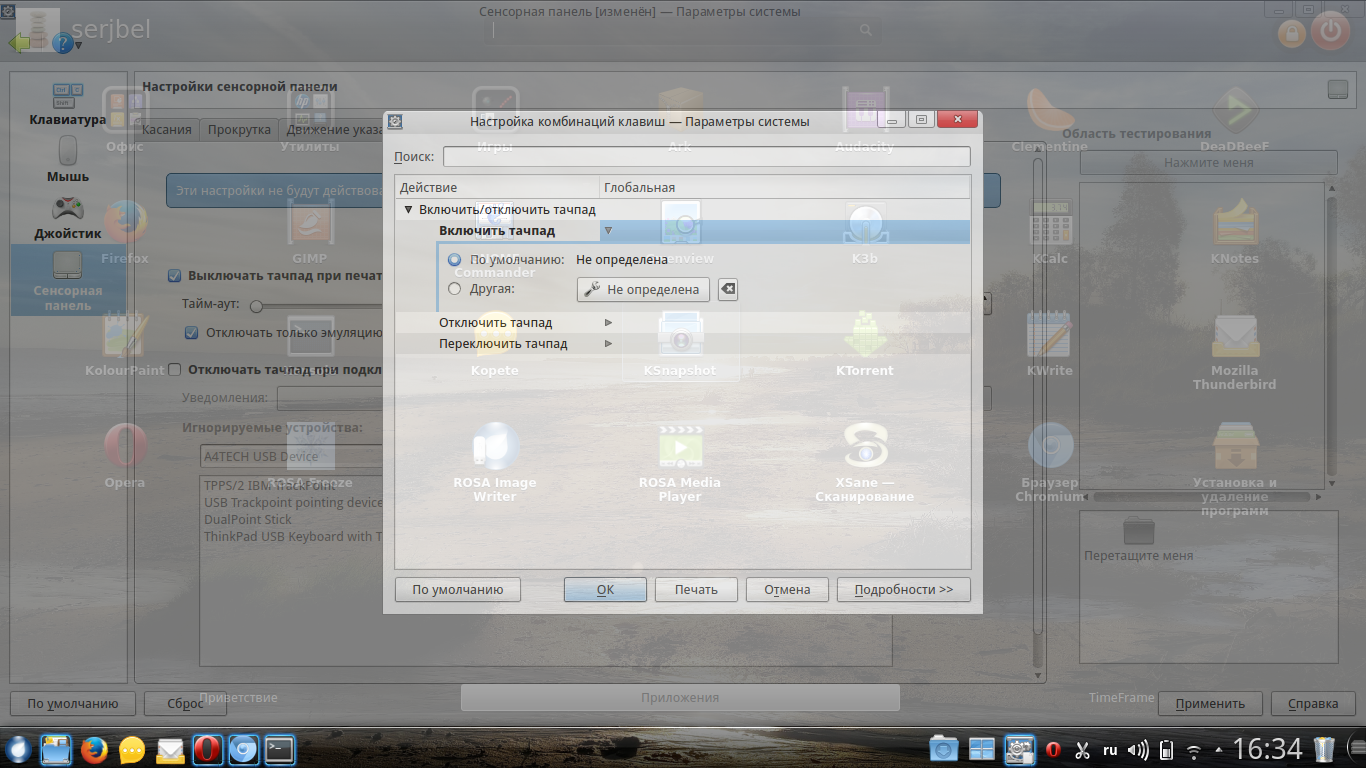Launch ROSA Media Player from the grid
The image size is (1366, 768).
(x=680, y=462)
